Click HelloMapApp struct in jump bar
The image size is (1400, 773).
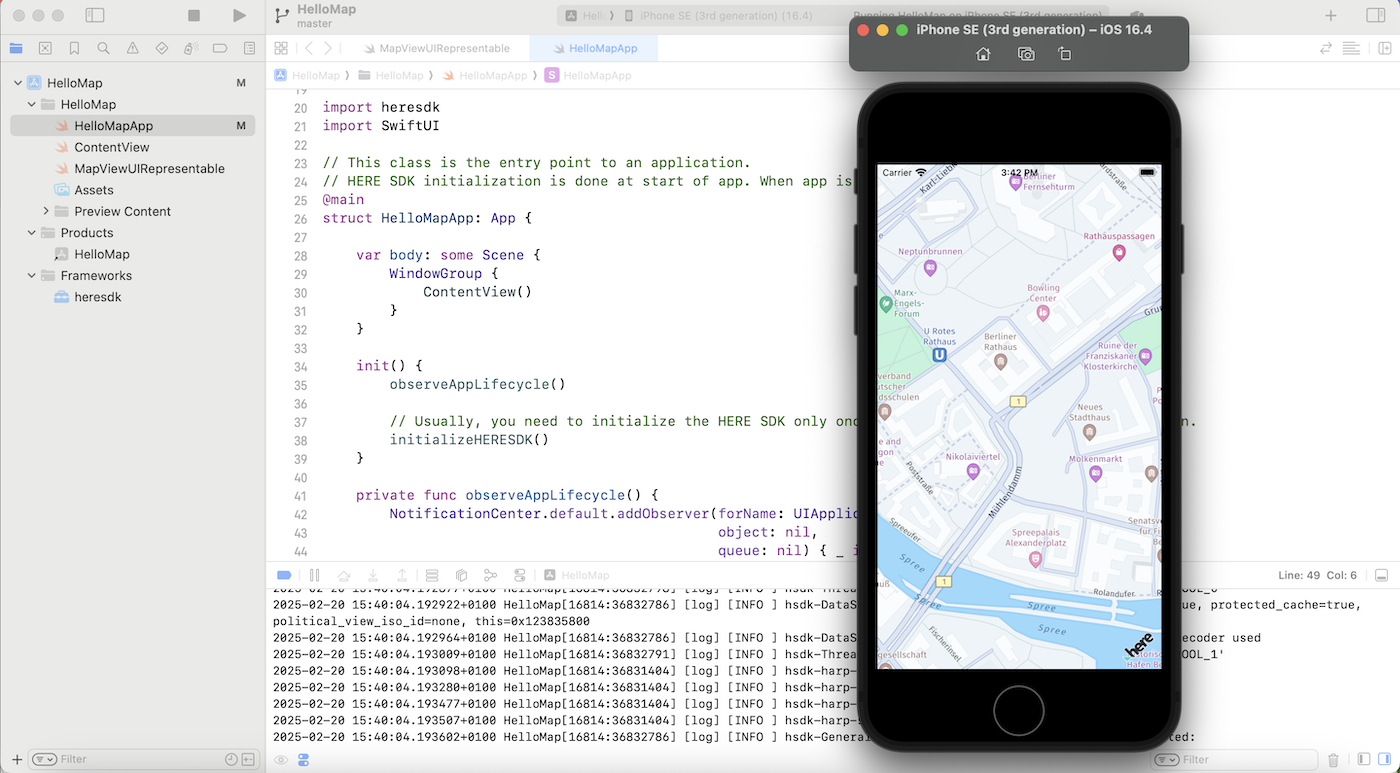(x=589, y=75)
